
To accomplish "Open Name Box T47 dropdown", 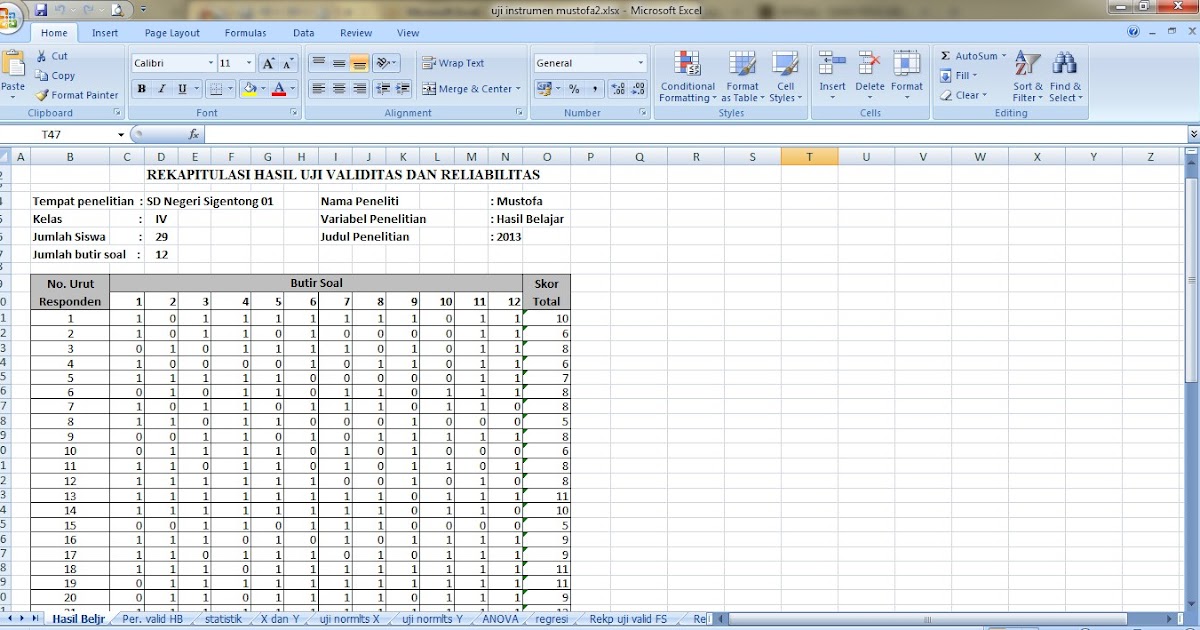I will click(x=121, y=134).
